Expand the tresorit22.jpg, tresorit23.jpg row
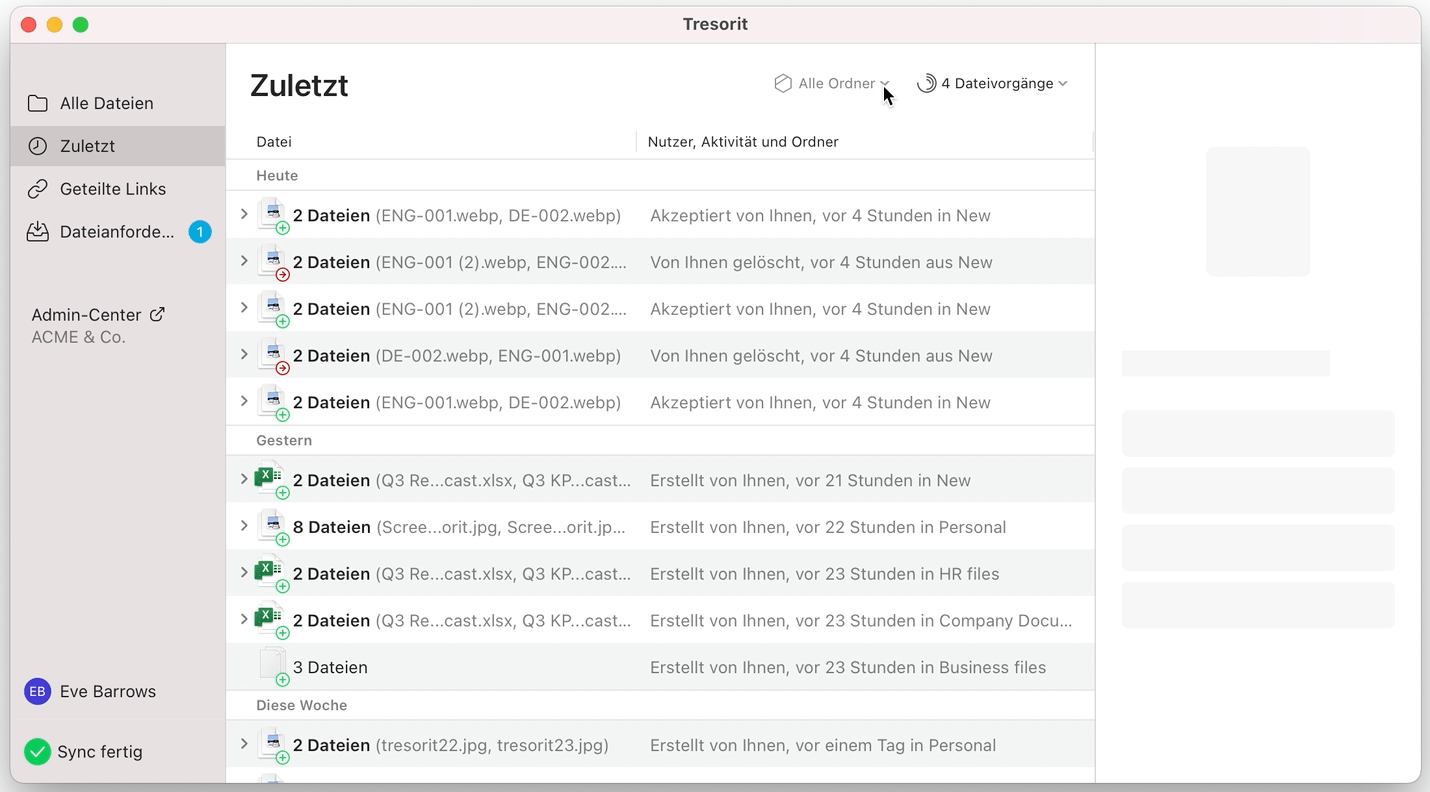Screen dimensions: 1430x792 pos(244,744)
